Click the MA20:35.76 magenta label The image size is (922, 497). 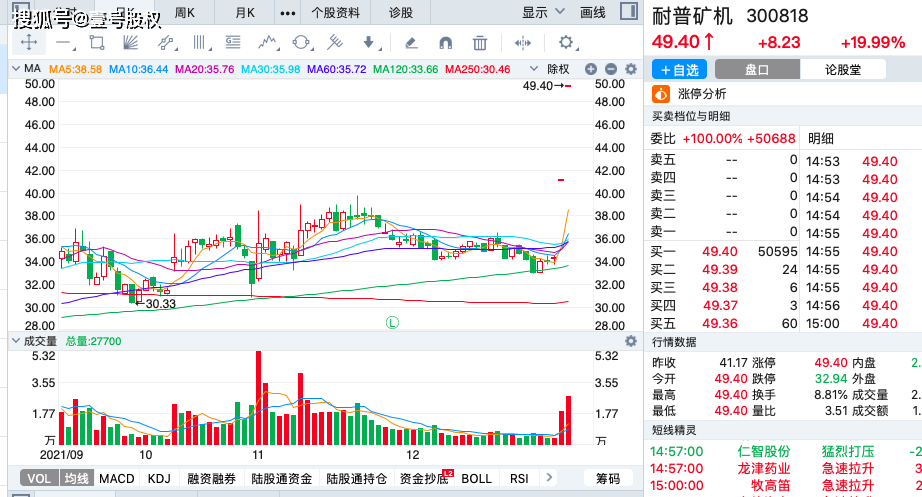tap(205, 69)
